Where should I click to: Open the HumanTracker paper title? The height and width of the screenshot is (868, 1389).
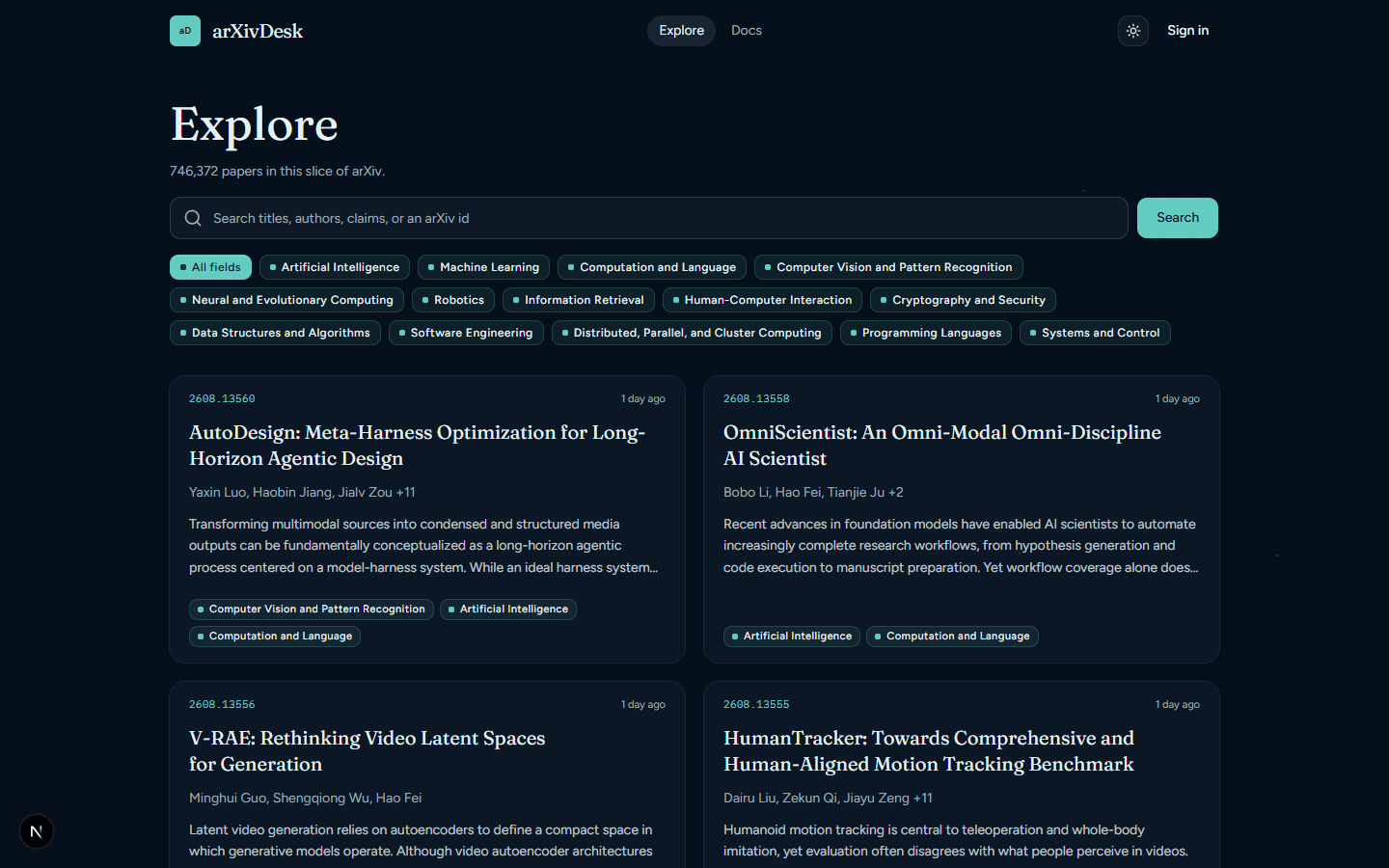pos(929,751)
